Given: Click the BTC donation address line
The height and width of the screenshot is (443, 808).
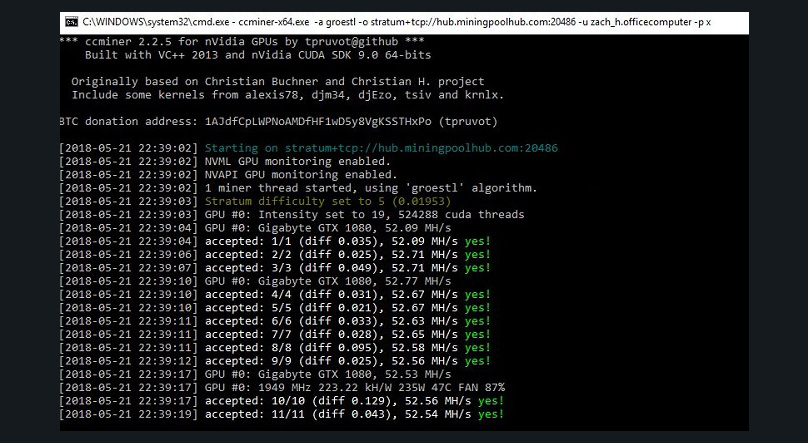Looking at the screenshot, I should pos(279,122).
